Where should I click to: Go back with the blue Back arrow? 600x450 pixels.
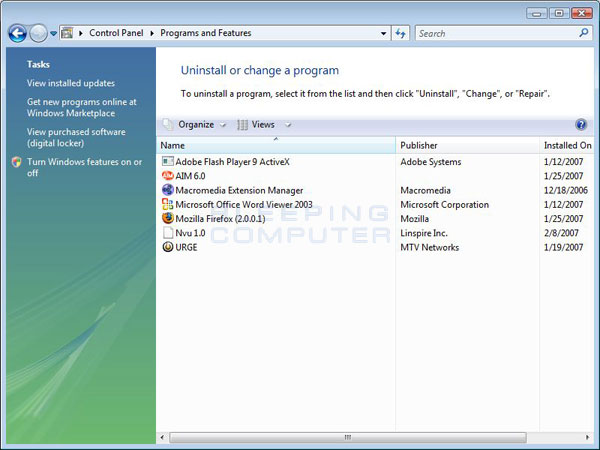[x=17, y=34]
